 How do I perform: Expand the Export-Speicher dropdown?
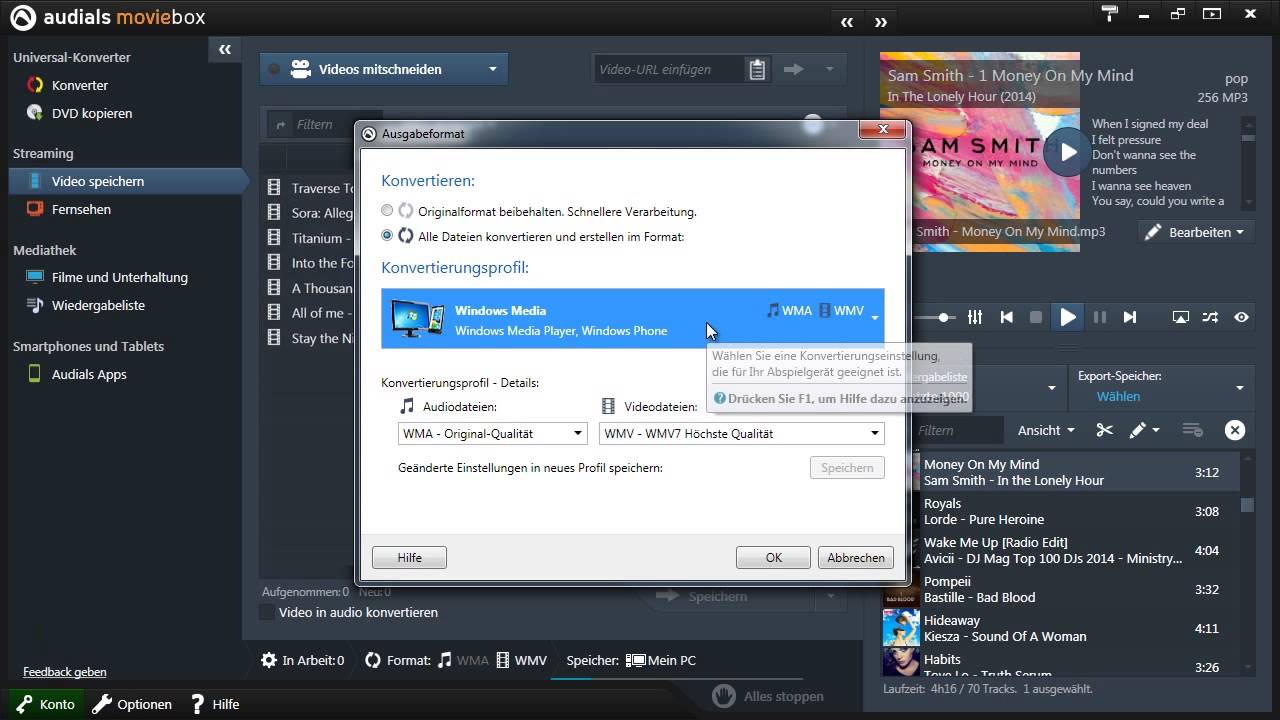point(1239,387)
